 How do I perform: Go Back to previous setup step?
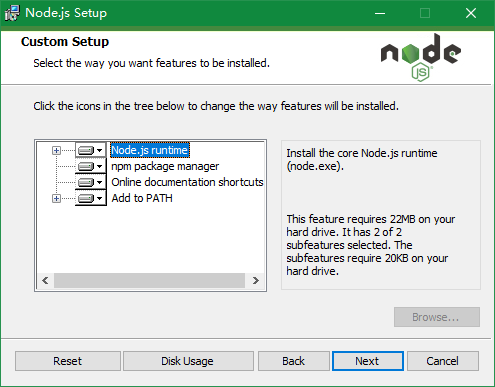click(293, 361)
